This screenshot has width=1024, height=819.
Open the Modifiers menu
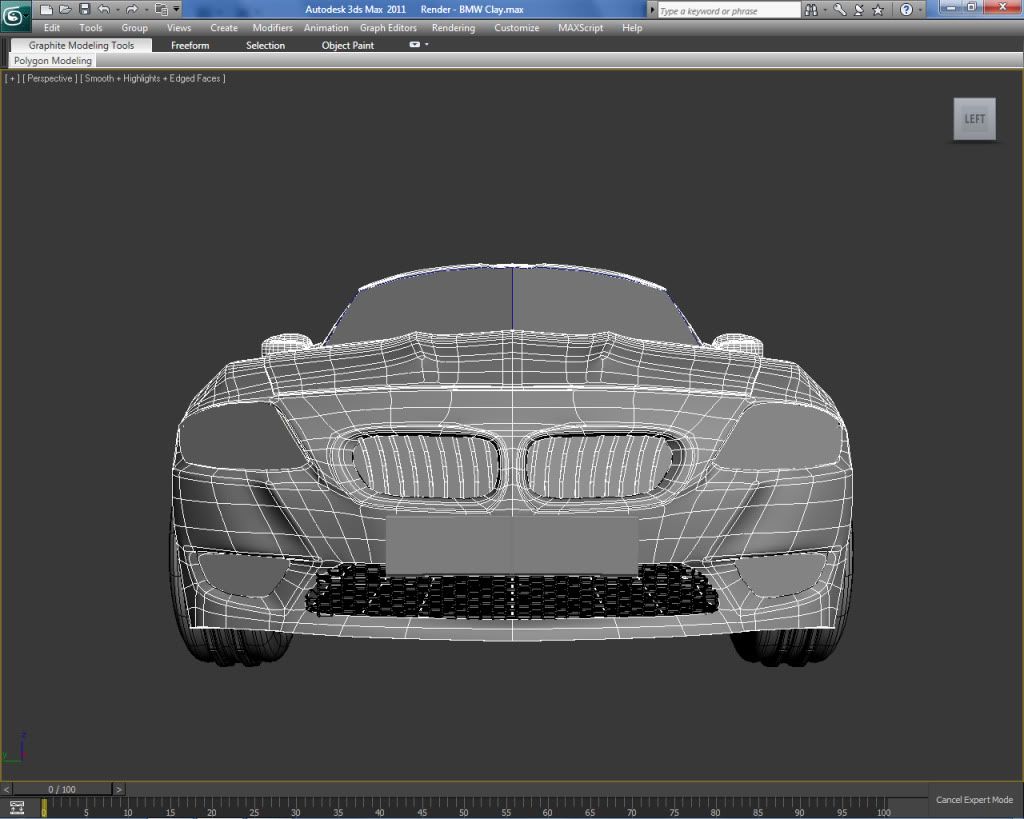pyautogui.click(x=272, y=27)
